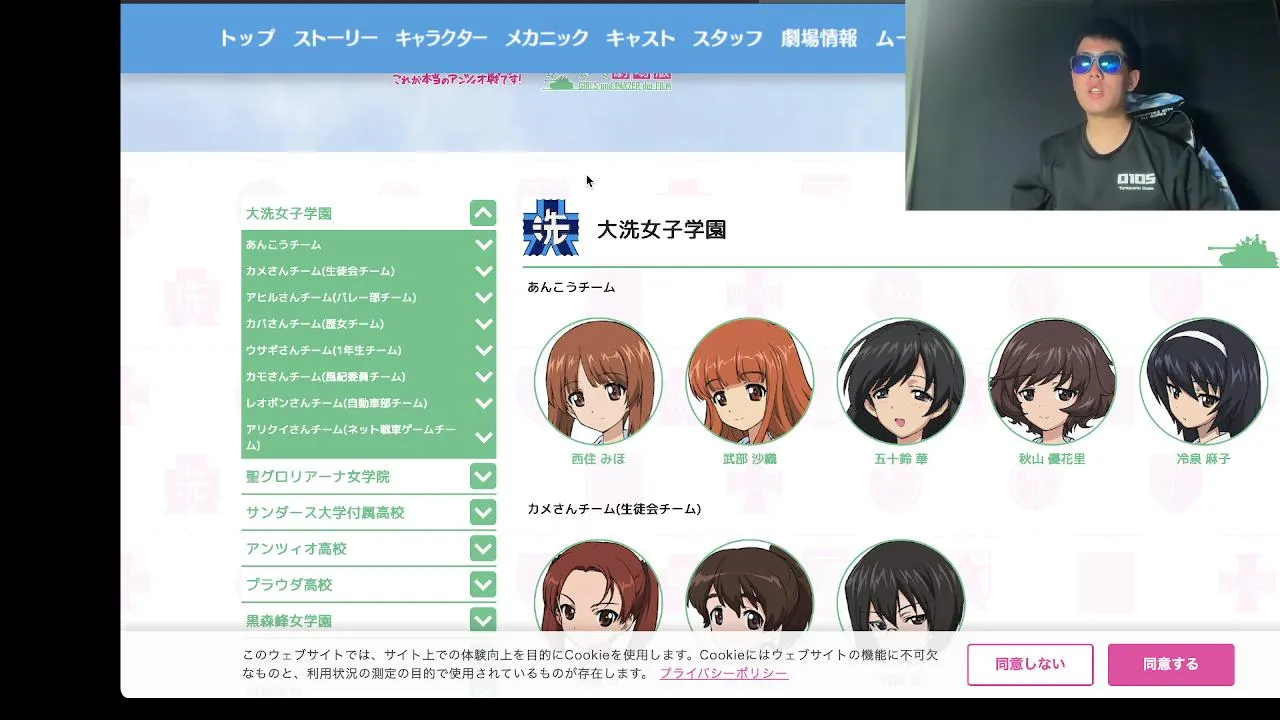Open first カメさんチーム portrait with red twin-tails

coord(598,586)
